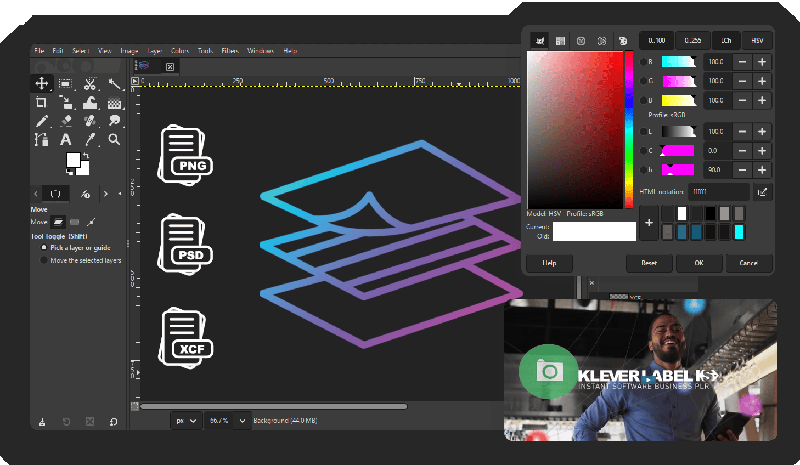Enable 'Move the selected layers' option
800x465 pixels.
[x=43, y=260]
